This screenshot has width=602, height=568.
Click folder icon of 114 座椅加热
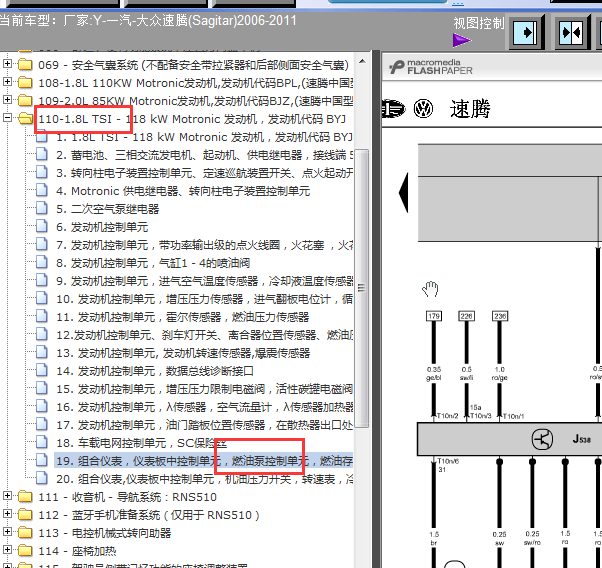[25, 551]
